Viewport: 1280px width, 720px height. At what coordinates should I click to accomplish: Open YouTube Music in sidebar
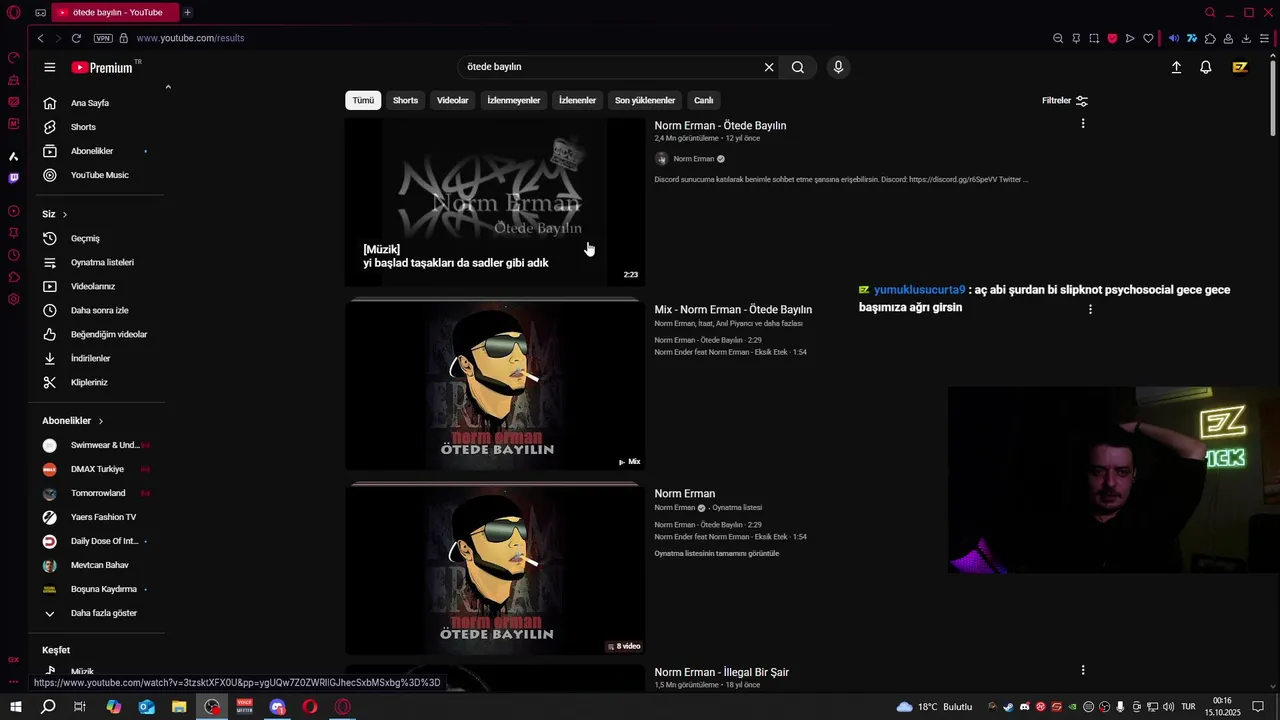(99, 175)
